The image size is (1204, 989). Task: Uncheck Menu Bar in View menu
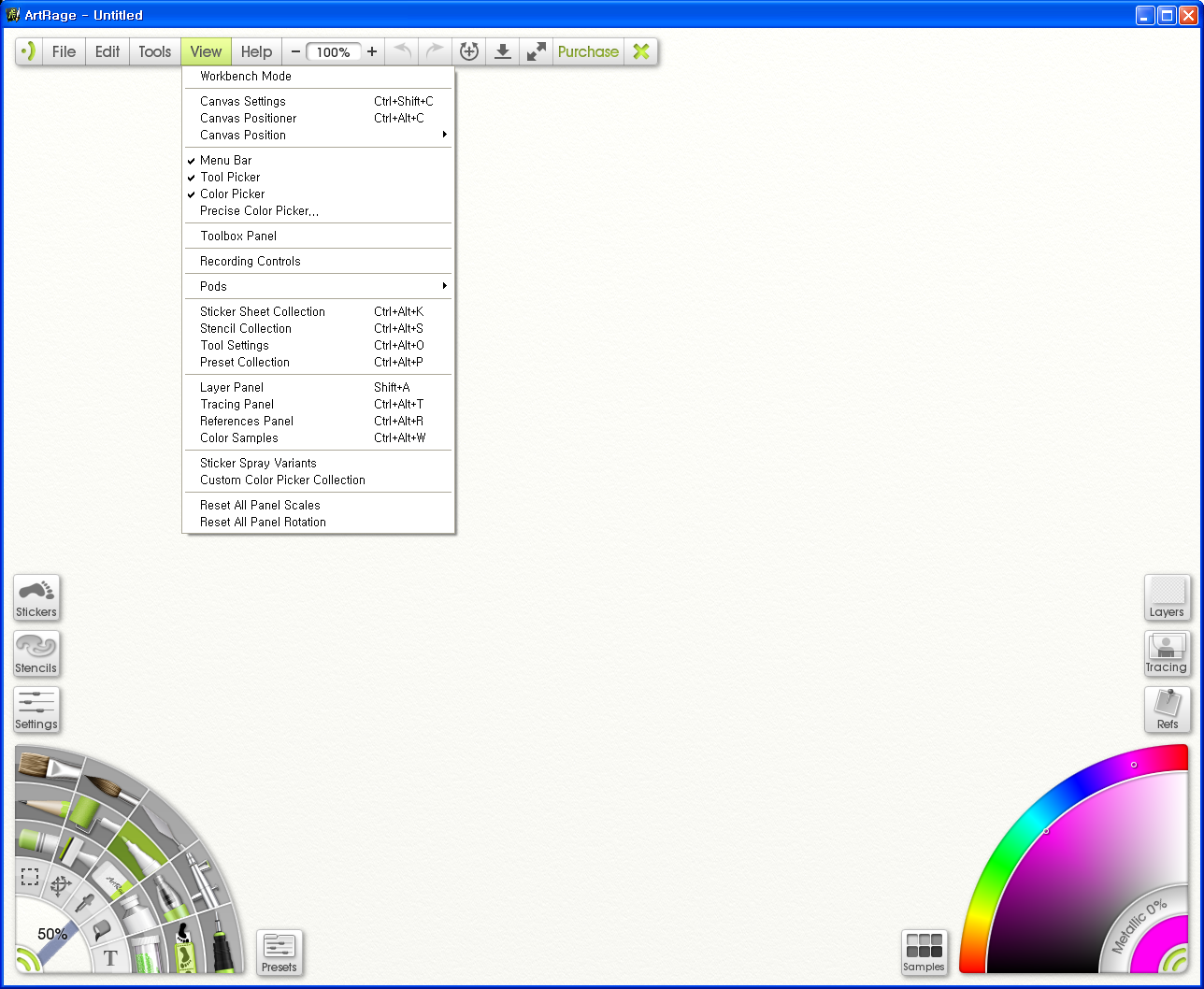318,160
